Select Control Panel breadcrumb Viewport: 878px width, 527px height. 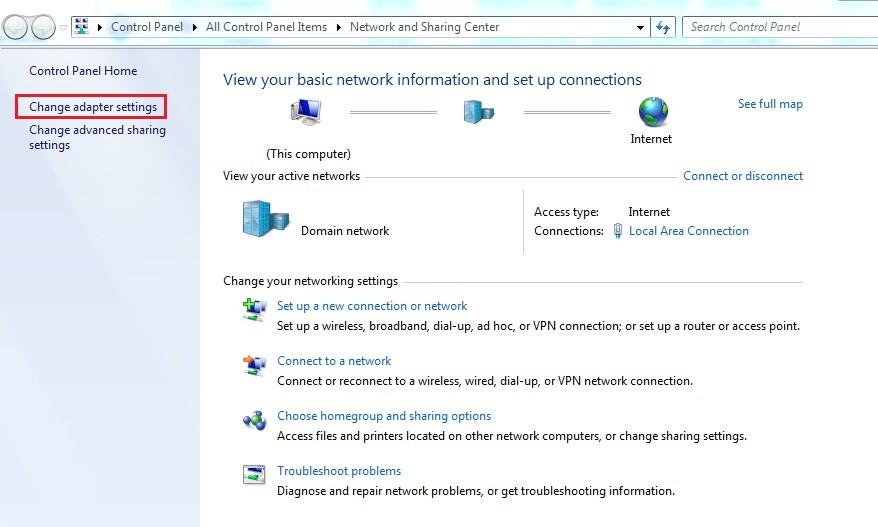[x=147, y=27]
